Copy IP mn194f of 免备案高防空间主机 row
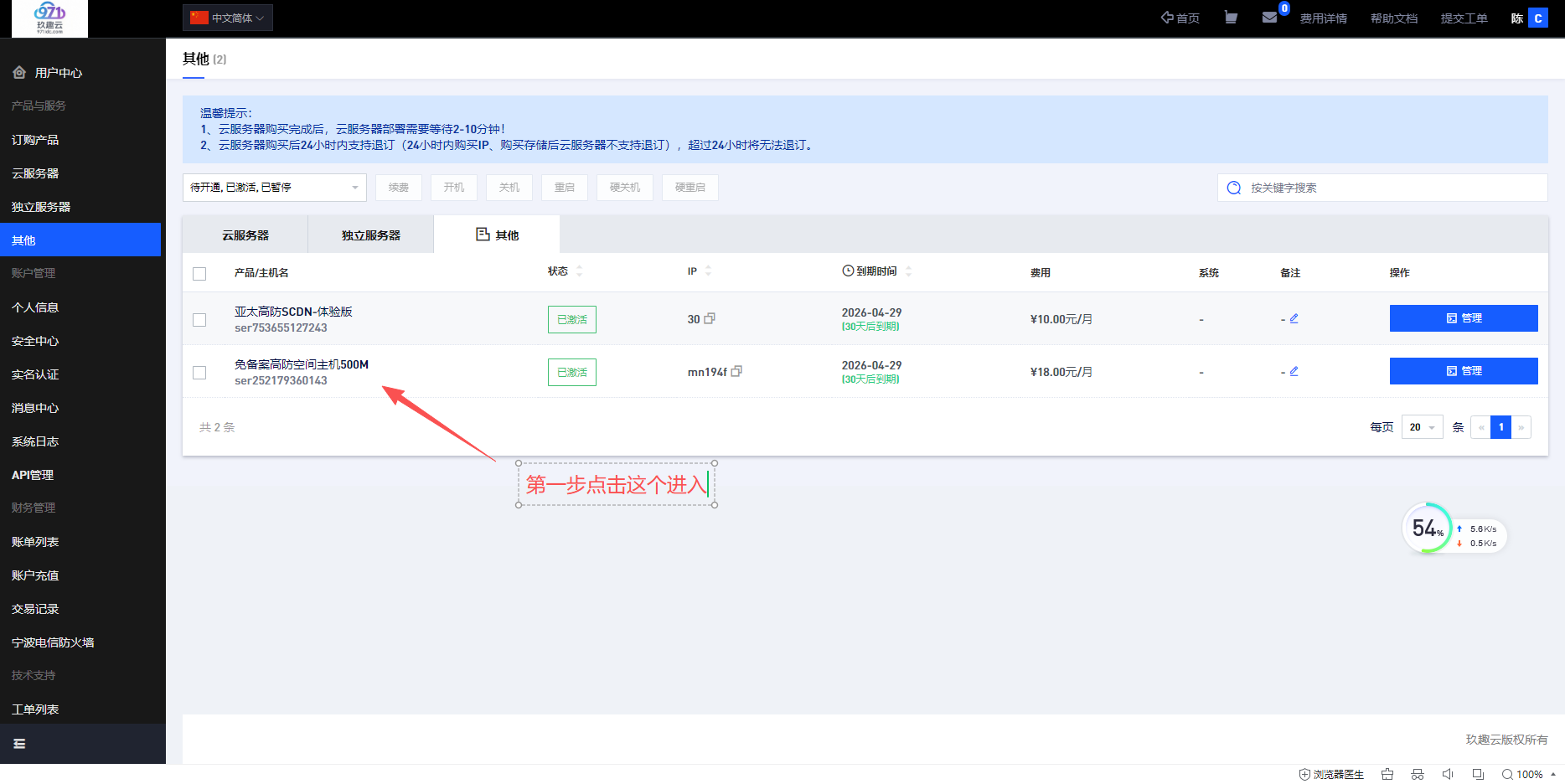The width and height of the screenshot is (1565, 784). pos(736,372)
